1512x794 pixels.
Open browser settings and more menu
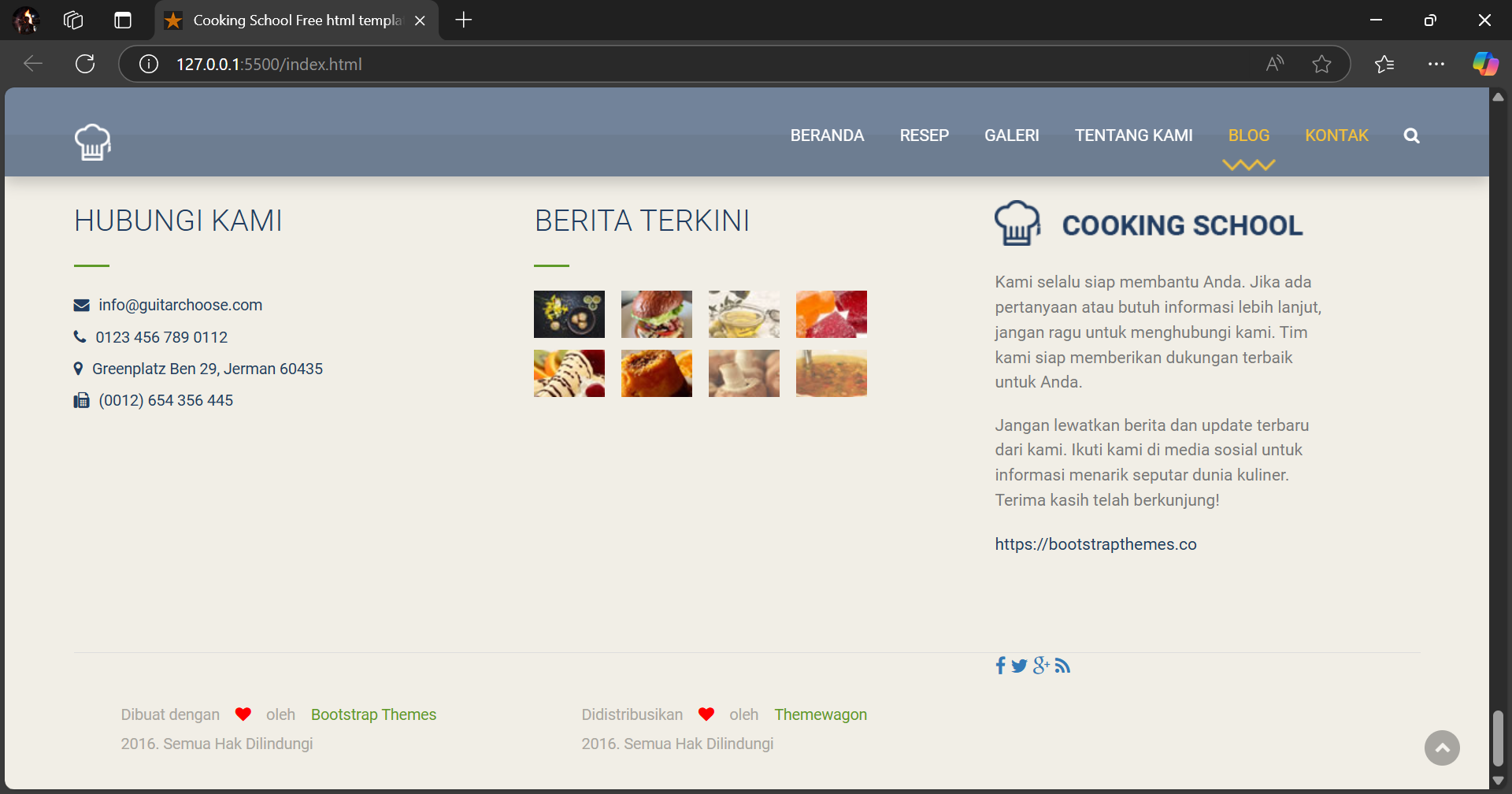1436,64
